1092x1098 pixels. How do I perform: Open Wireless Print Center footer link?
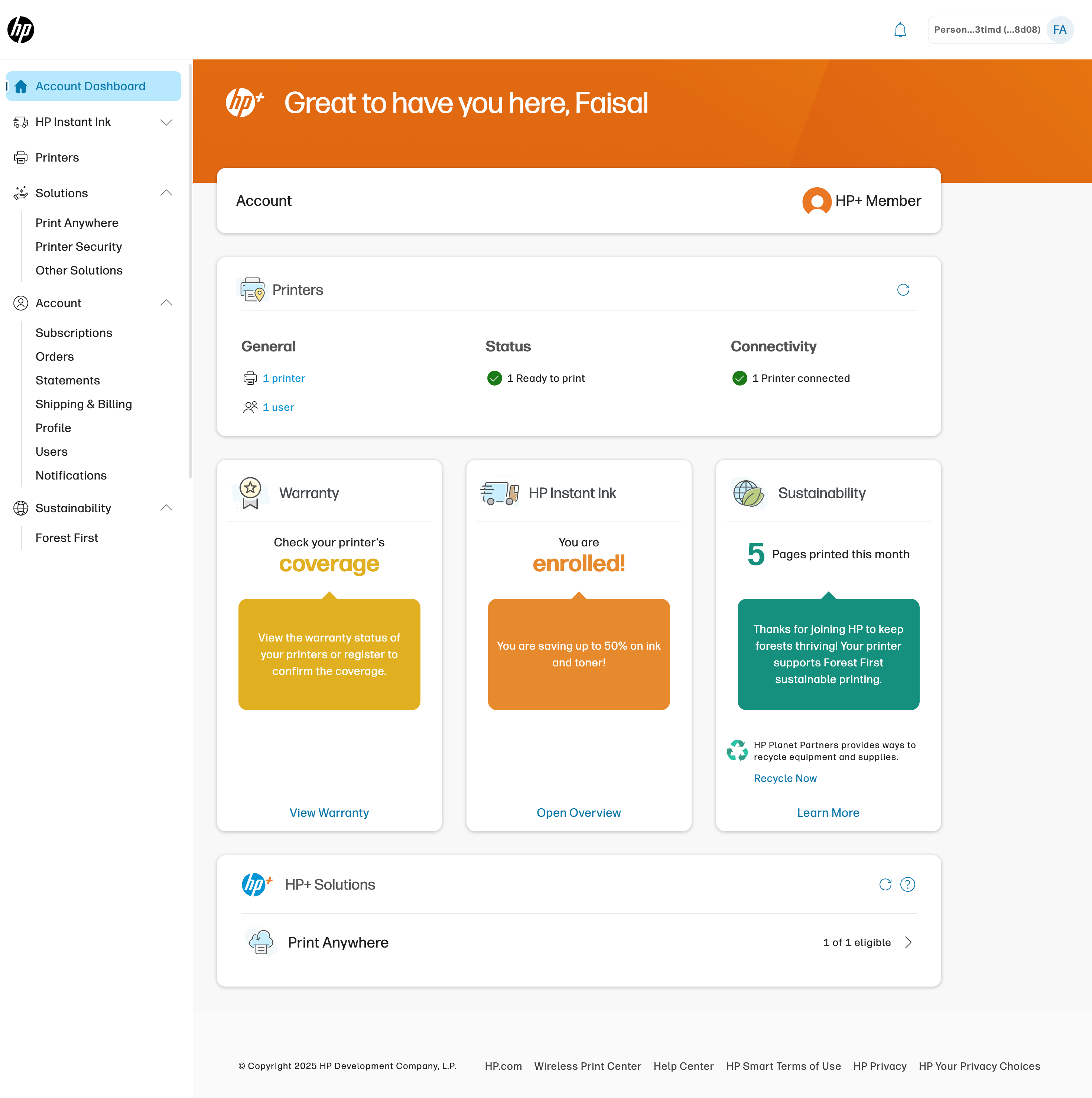coord(588,1067)
